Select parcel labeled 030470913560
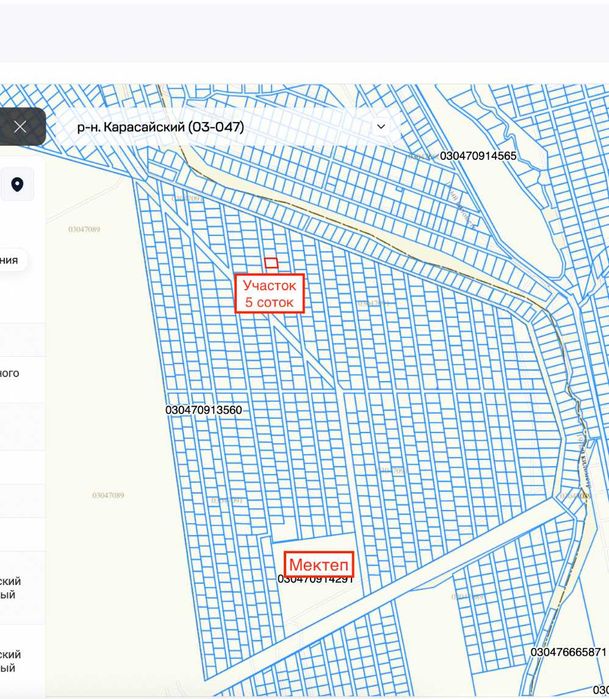 (204, 410)
